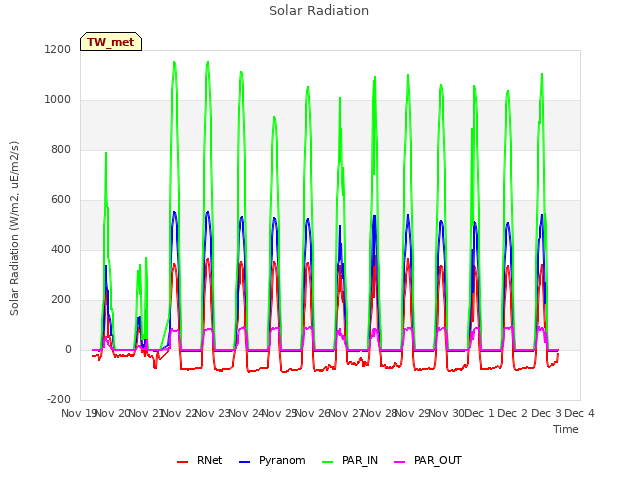Click the 400 y-axis tick label

coord(61,249)
